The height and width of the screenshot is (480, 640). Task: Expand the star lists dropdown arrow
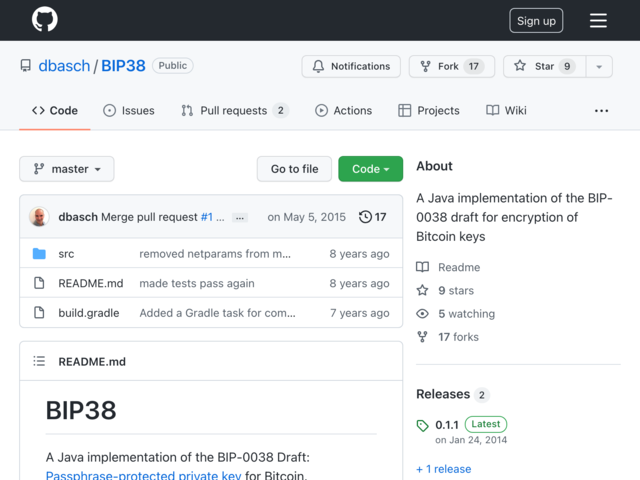pyautogui.click(x=599, y=66)
